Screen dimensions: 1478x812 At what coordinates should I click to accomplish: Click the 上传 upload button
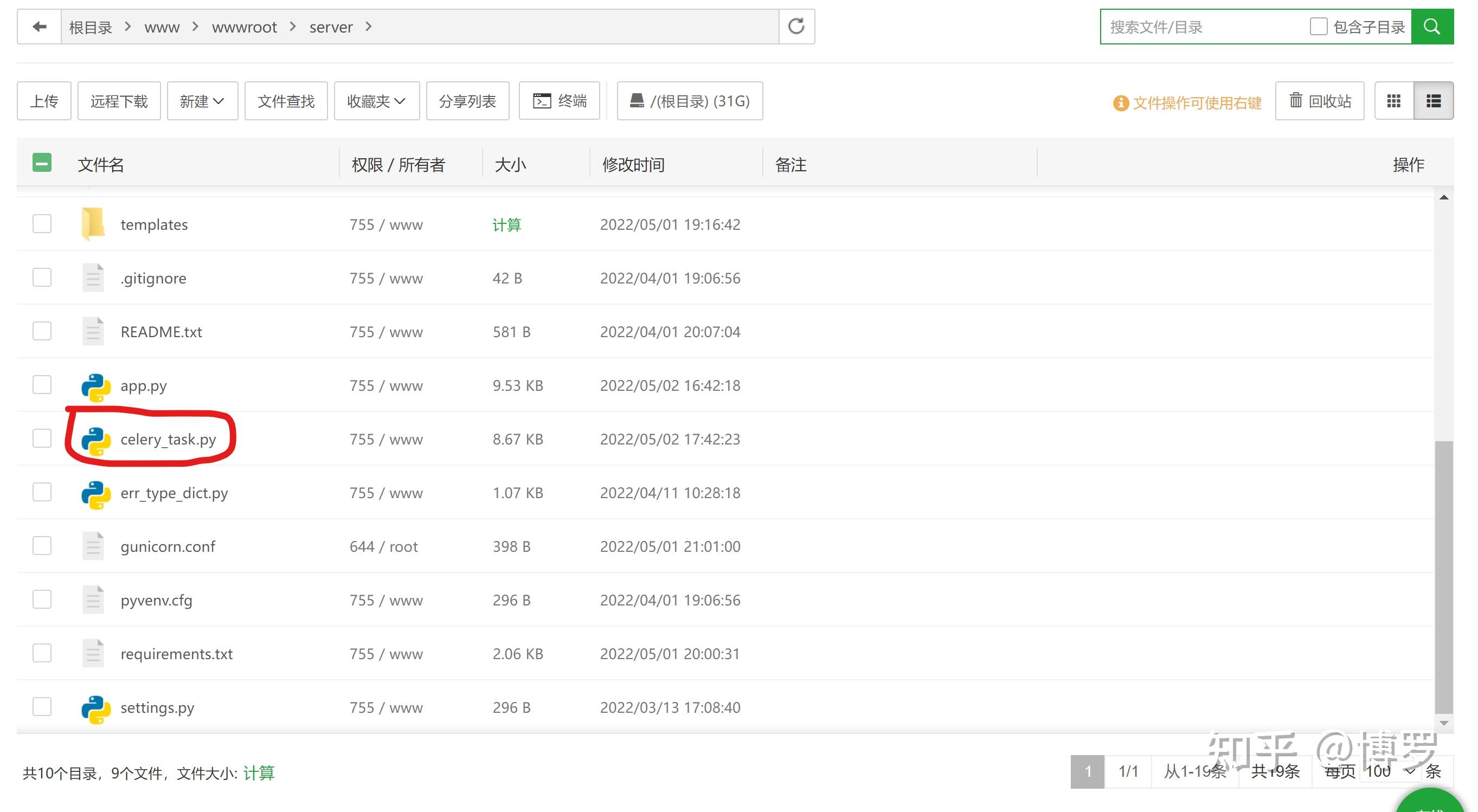pyautogui.click(x=43, y=100)
